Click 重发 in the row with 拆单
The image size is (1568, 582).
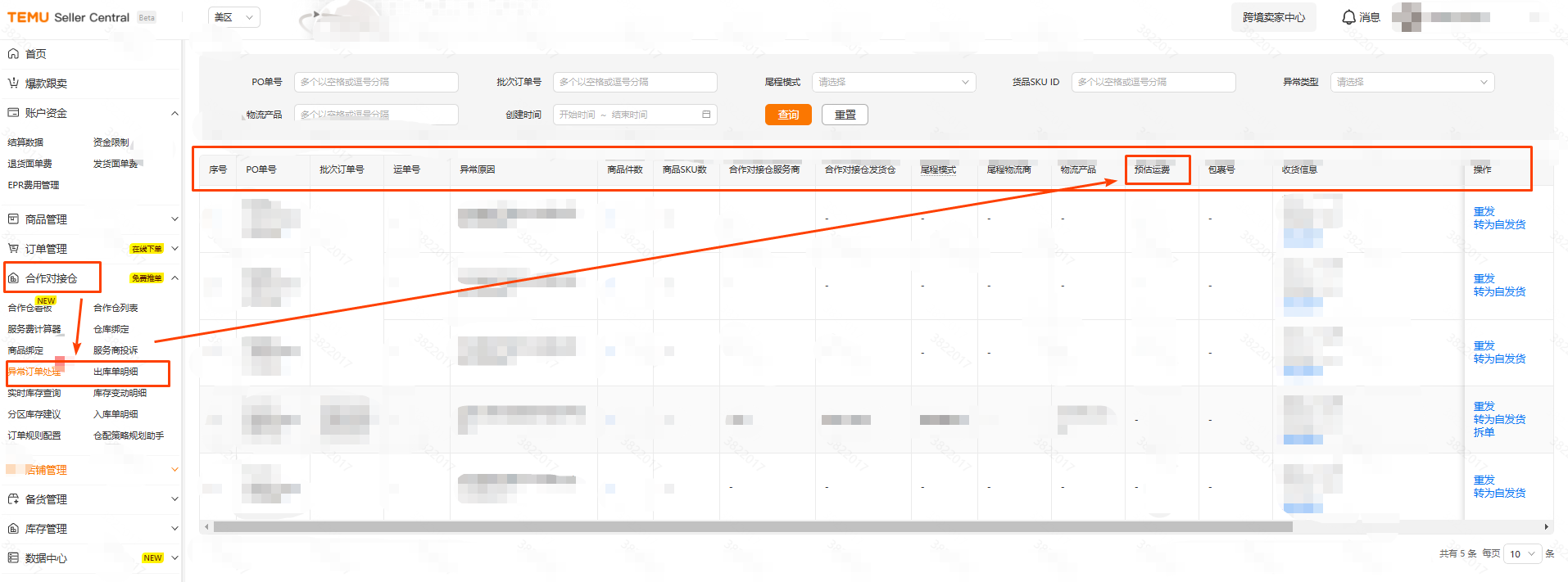click(x=1484, y=406)
